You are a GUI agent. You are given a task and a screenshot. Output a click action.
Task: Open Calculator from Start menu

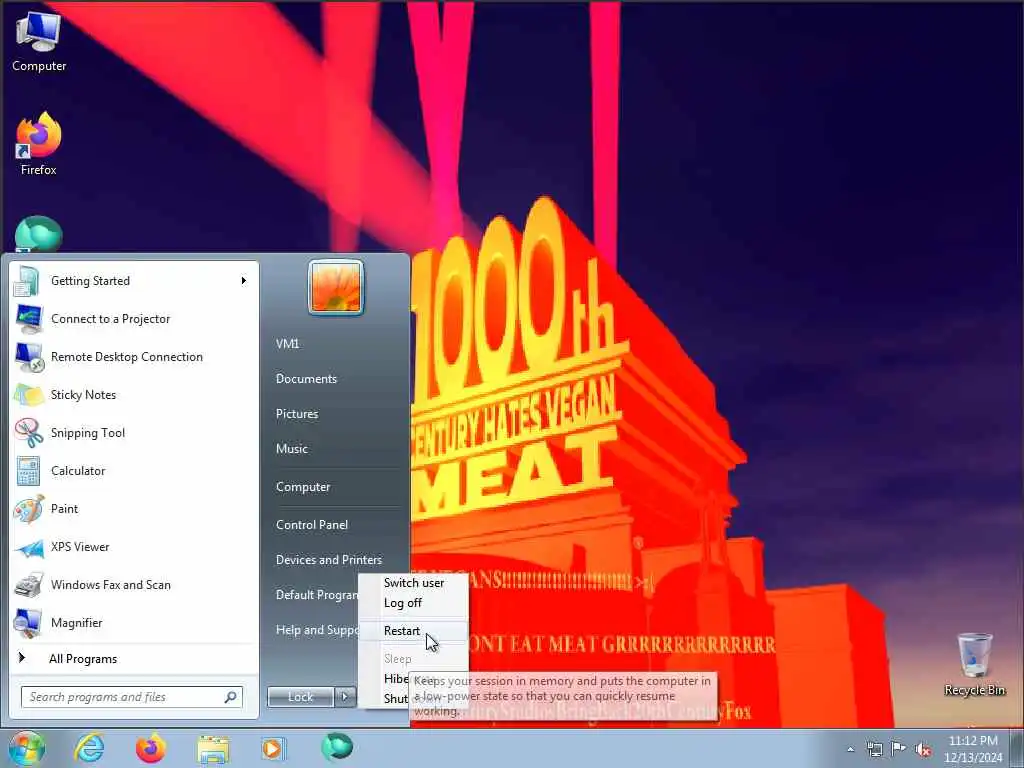tap(135, 471)
